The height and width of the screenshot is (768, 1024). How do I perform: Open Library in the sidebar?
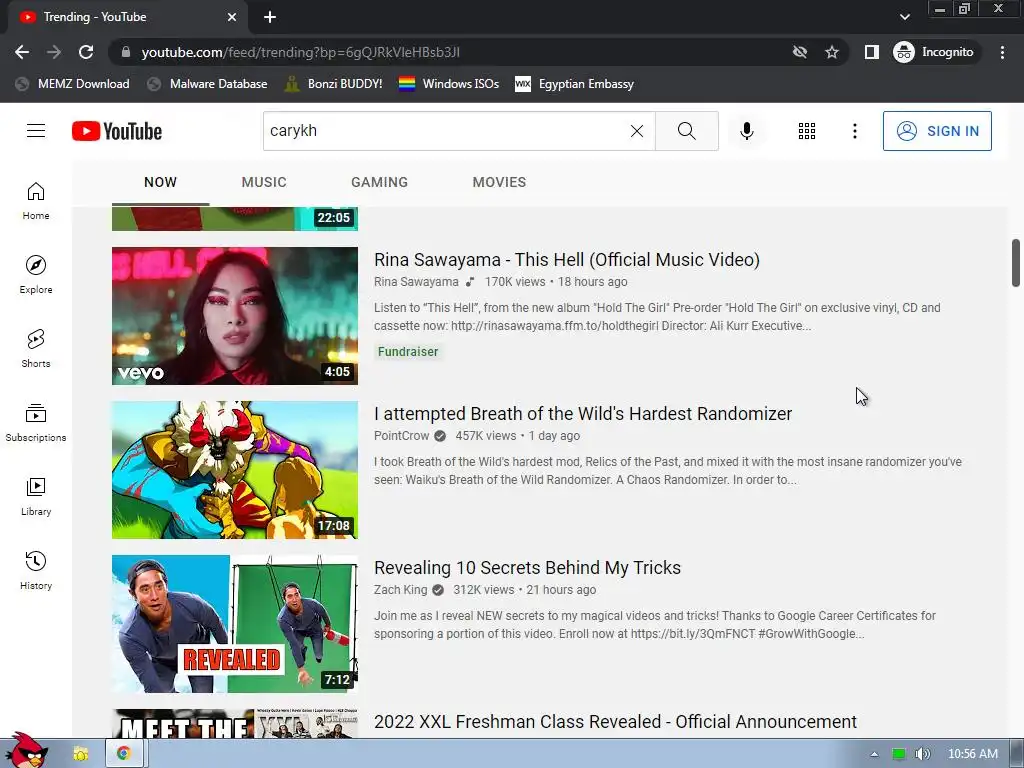(36, 497)
